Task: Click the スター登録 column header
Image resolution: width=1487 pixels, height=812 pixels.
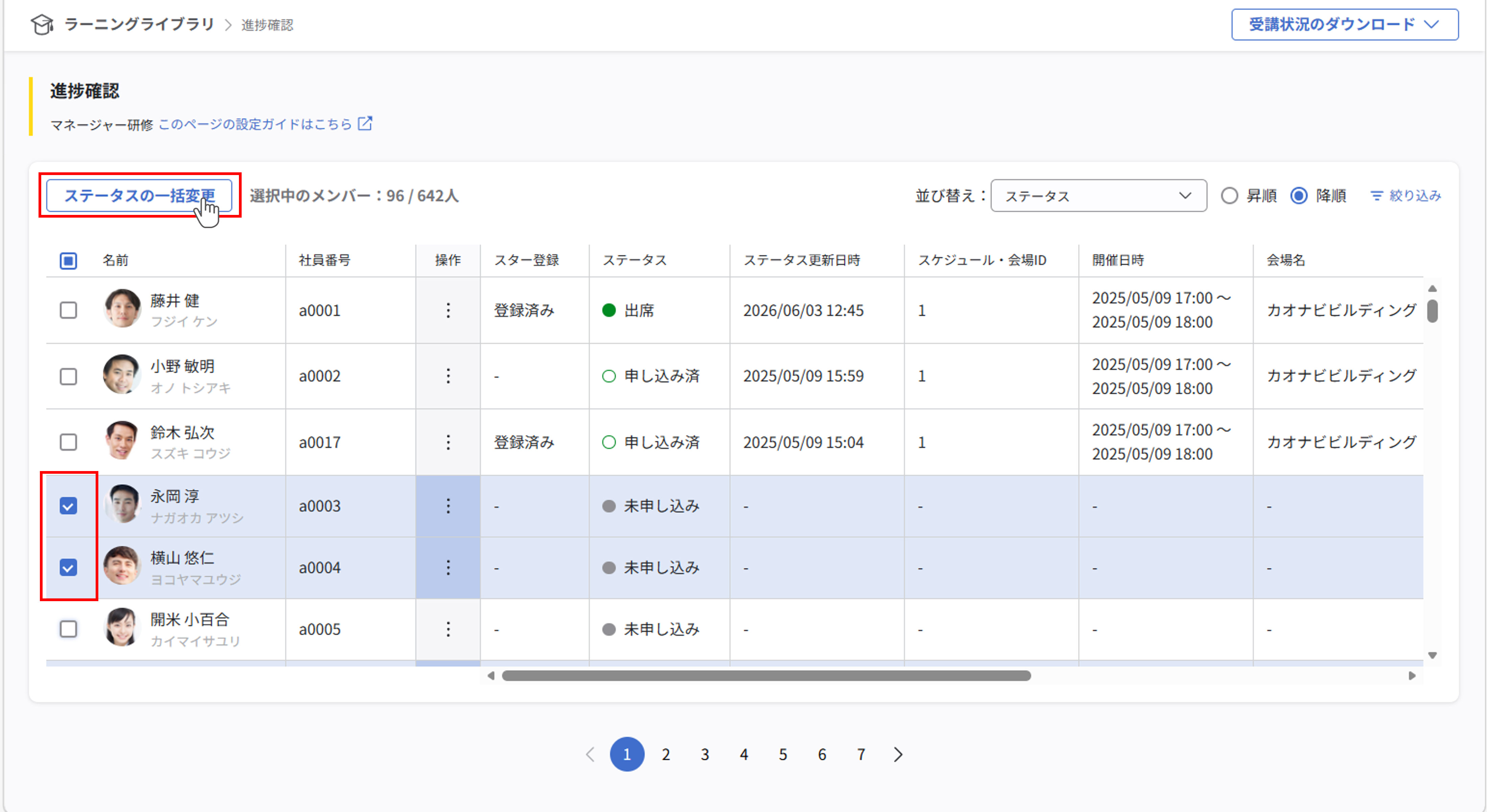Action: [527, 260]
